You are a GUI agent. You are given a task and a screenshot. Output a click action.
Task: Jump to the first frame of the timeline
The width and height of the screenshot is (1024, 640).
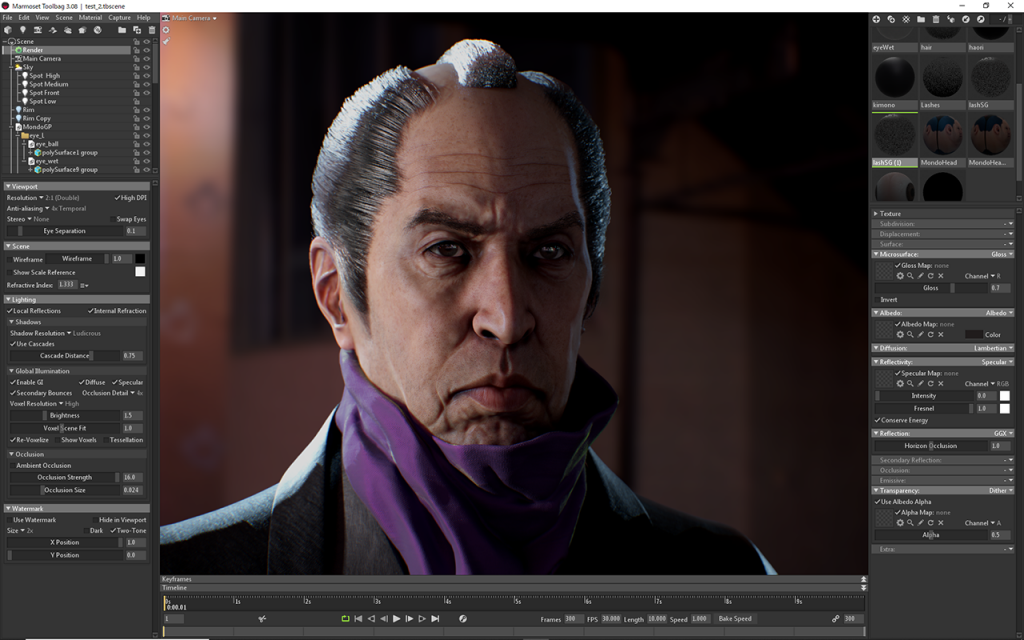coord(358,618)
